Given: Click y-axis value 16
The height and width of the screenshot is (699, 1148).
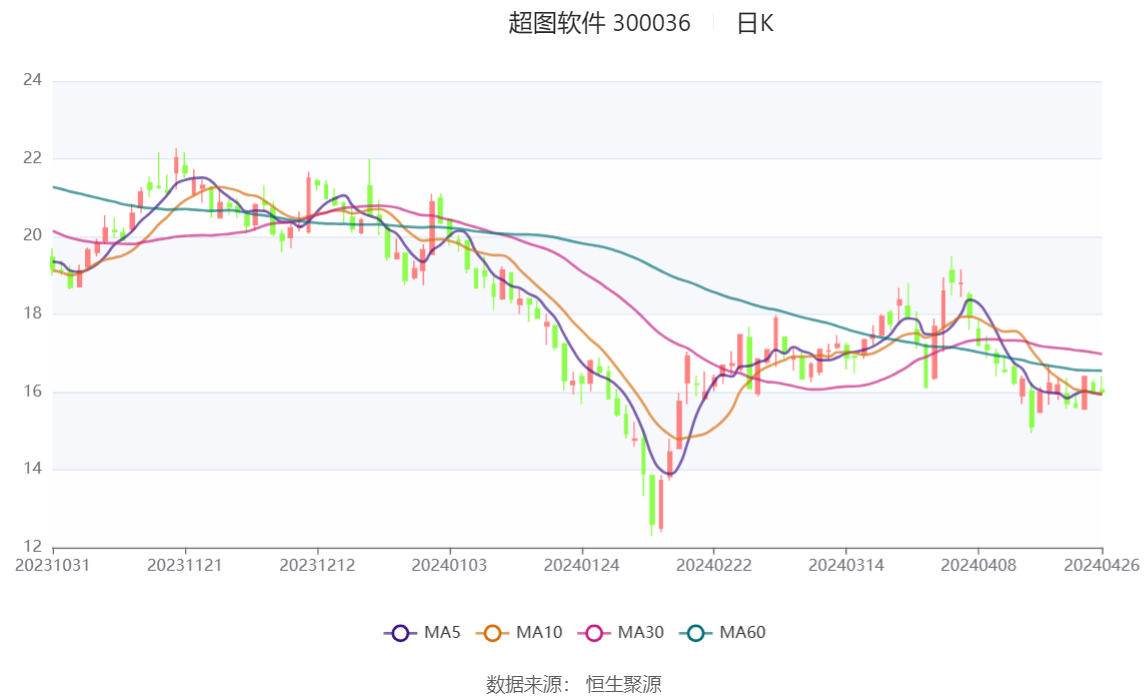Looking at the screenshot, I should click(32, 391).
